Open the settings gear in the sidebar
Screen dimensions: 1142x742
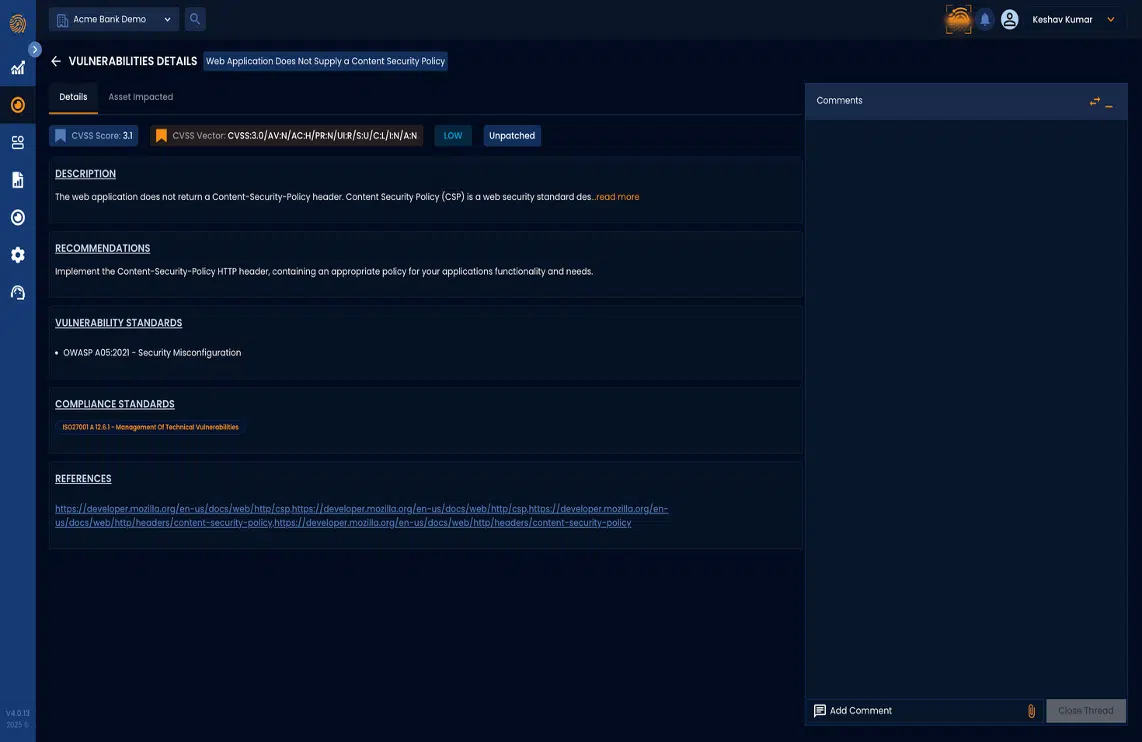coord(17,255)
